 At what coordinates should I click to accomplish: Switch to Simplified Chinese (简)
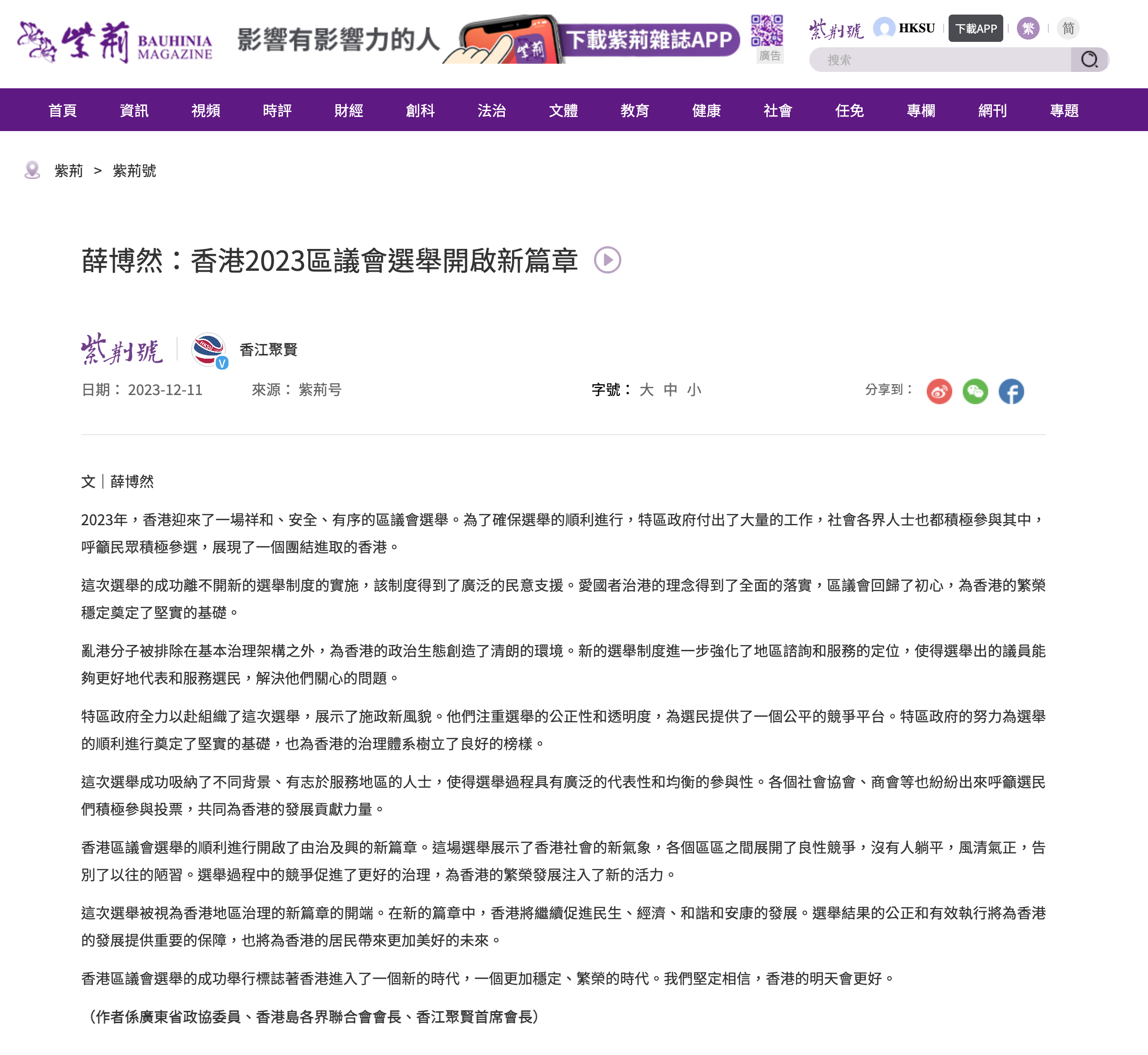(x=1068, y=28)
